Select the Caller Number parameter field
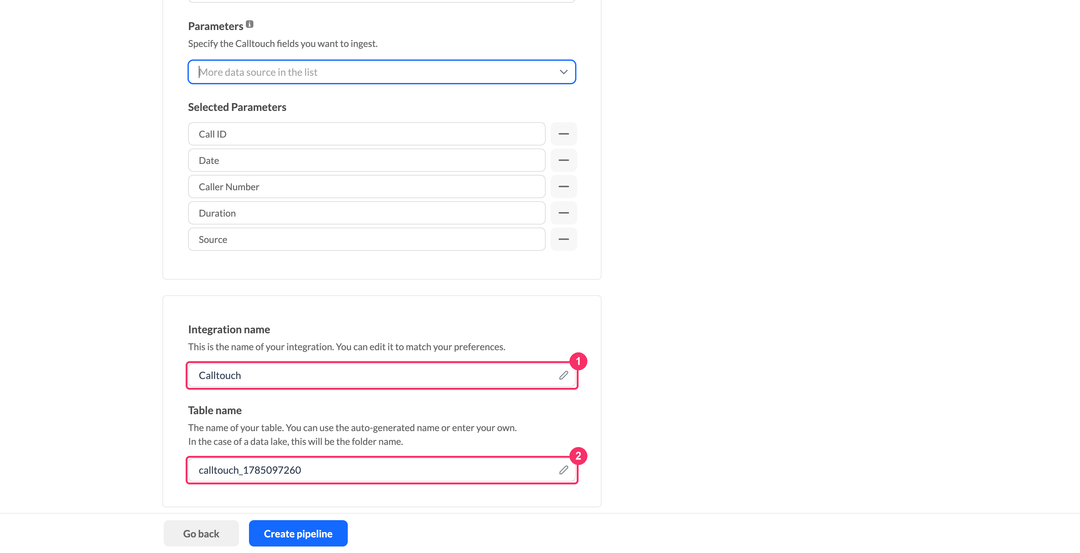This screenshot has width=1080, height=553. [366, 187]
